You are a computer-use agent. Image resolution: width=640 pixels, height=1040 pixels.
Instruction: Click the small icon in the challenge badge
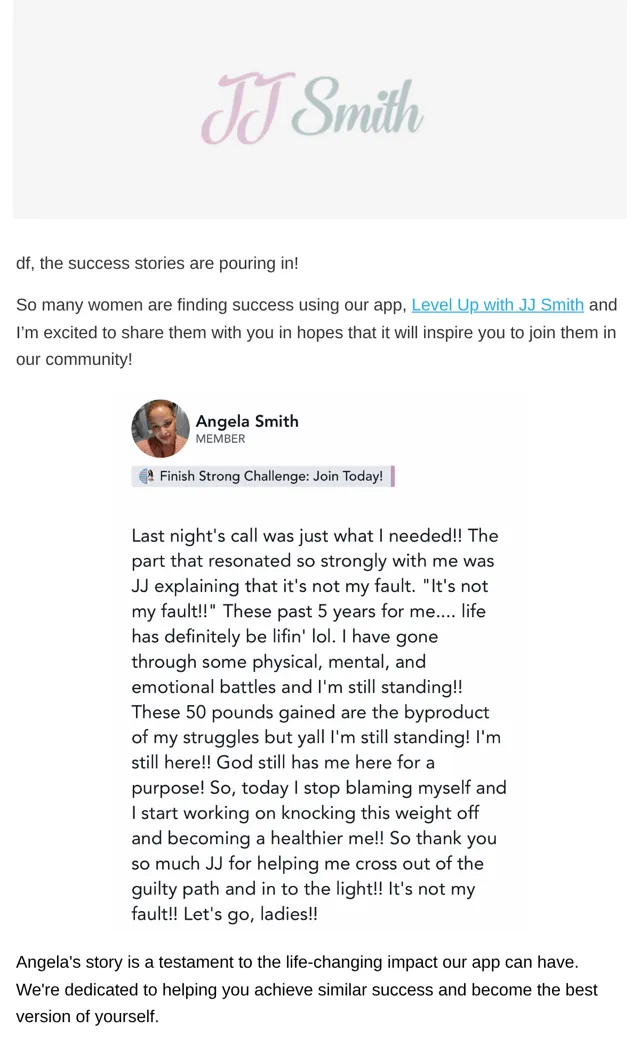coord(147,476)
